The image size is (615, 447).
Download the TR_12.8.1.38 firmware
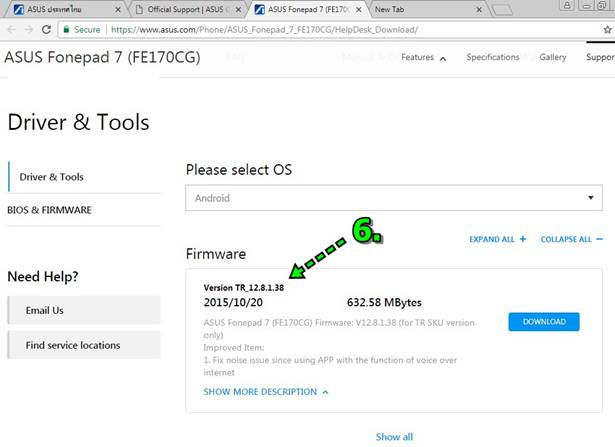click(x=544, y=322)
